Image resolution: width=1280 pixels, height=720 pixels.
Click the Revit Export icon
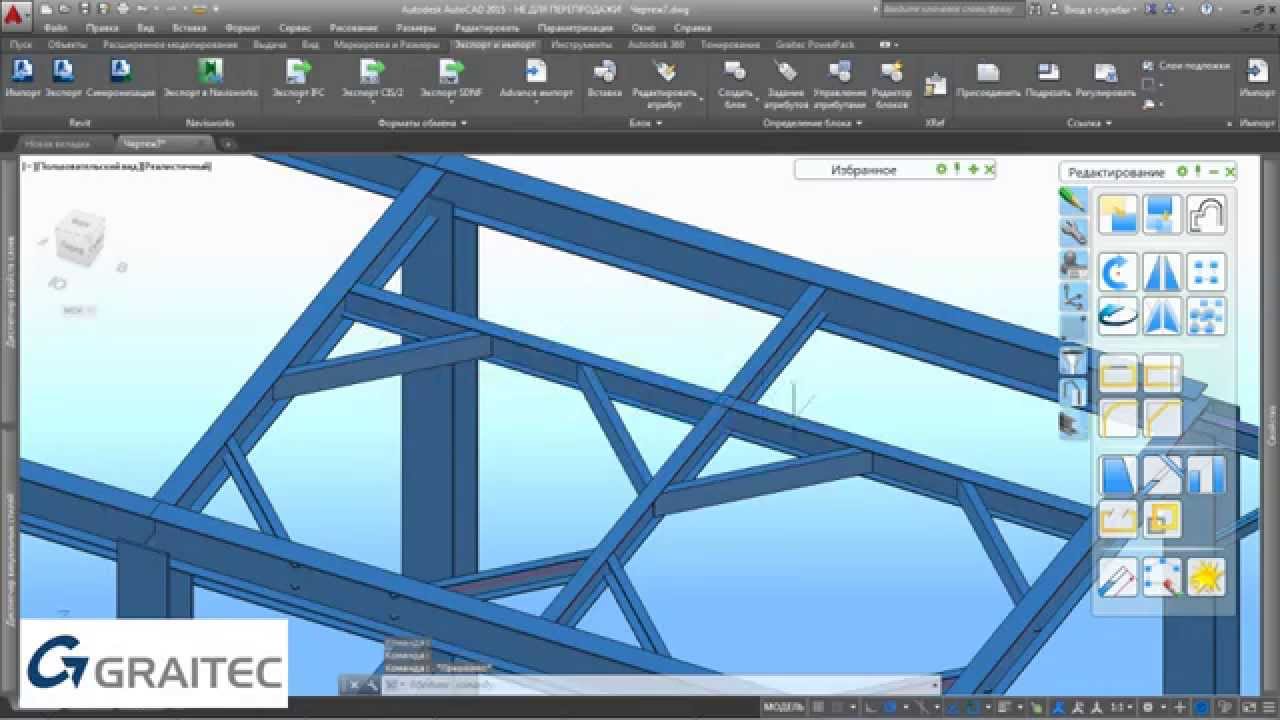pyautogui.click(x=63, y=71)
